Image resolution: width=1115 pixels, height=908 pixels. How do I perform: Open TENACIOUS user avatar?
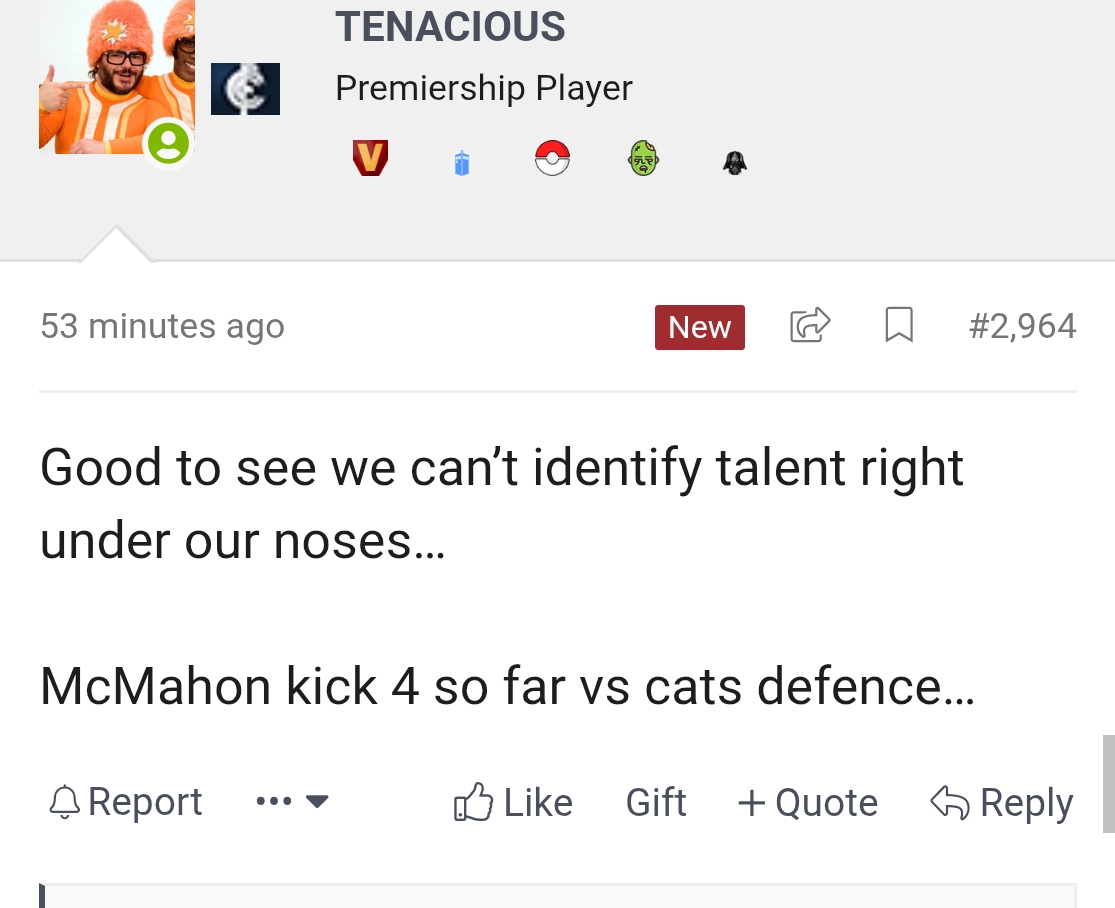117,76
